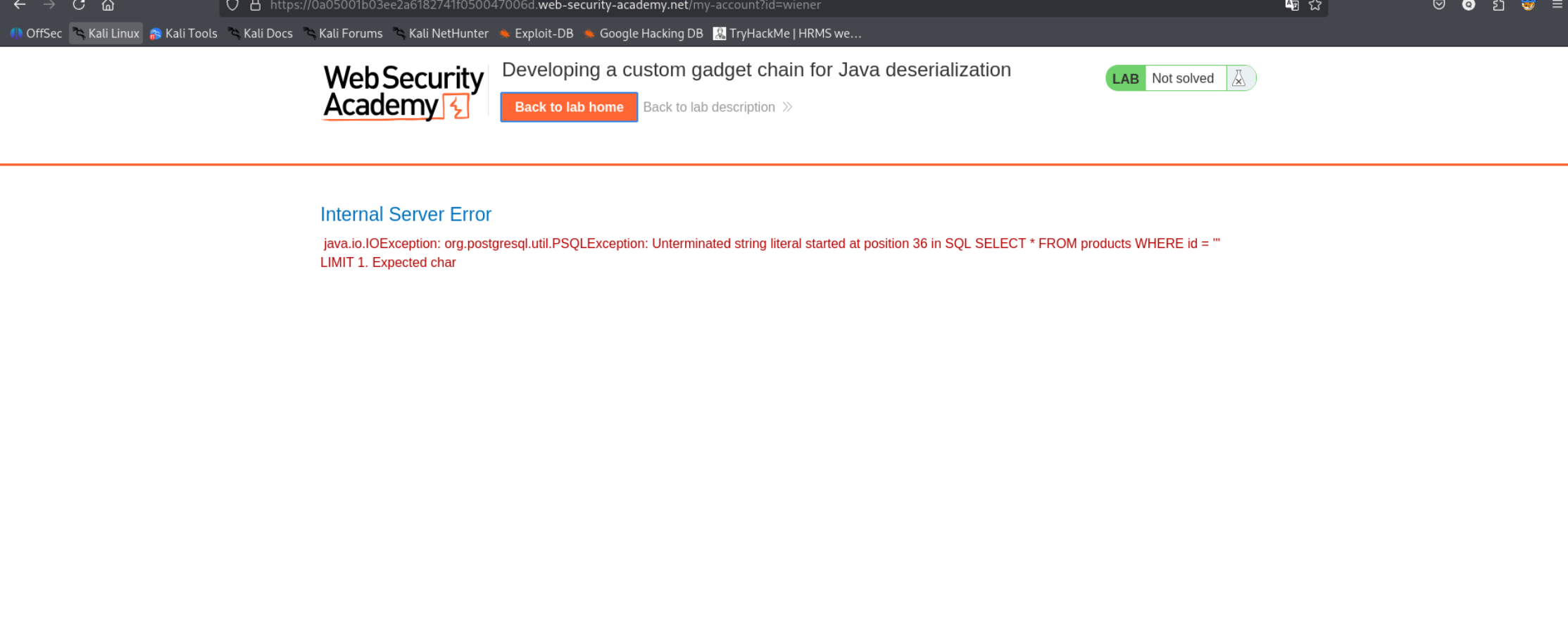Image resolution: width=1568 pixels, height=641 pixels.
Task: Click the browser forward arrow
Action: (49, 5)
